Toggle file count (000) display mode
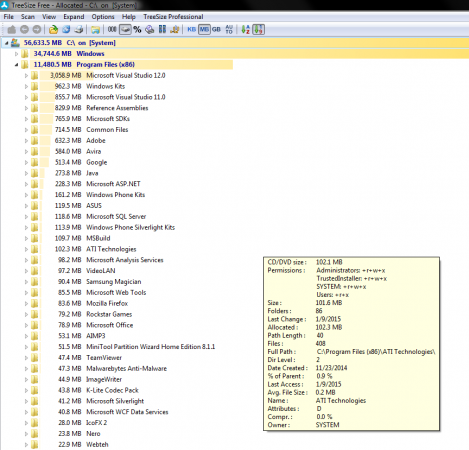Screen dimensions: 469x450 112,30
